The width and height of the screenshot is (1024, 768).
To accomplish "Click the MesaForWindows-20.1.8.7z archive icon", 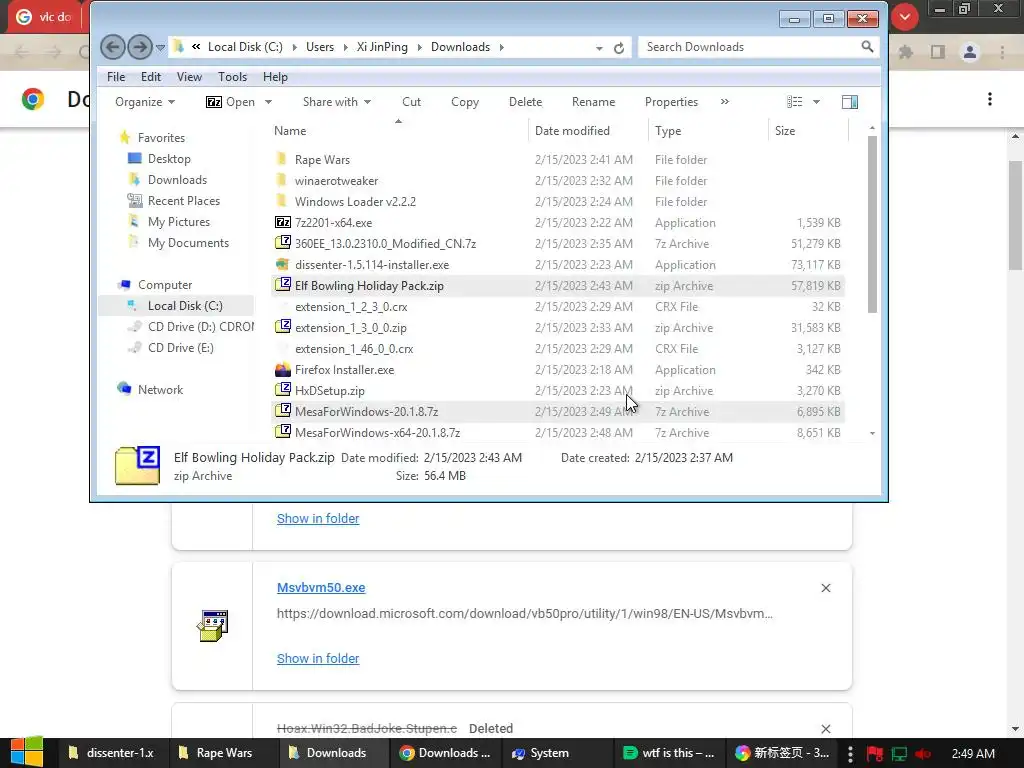I will 282,411.
